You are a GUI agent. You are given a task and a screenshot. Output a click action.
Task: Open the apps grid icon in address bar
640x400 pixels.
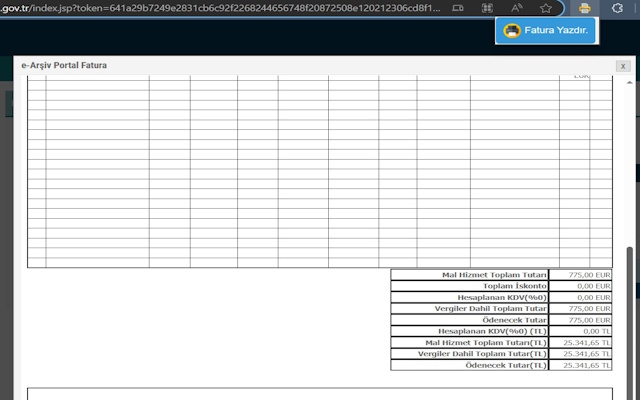[x=487, y=8]
